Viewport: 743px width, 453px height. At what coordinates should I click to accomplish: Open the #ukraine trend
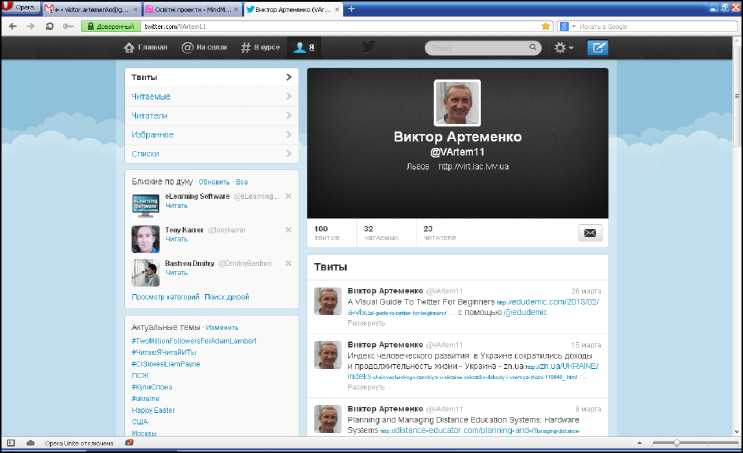point(145,399)
